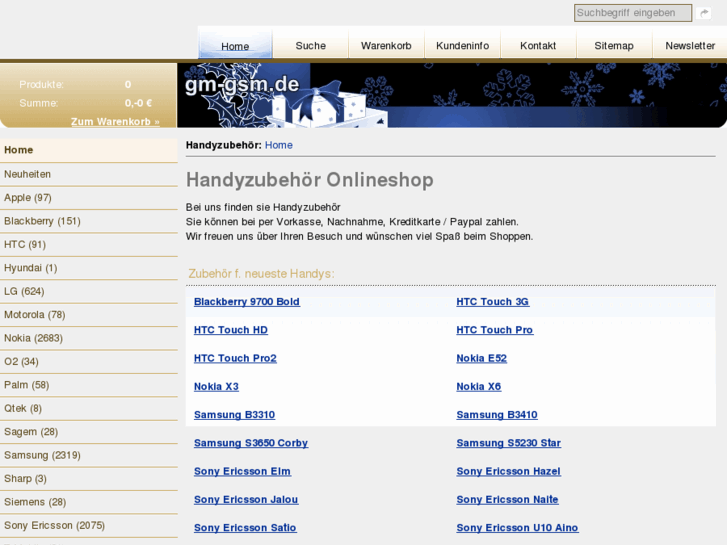Open the Sharp (3) category
The height and width of the screenshot is (545, 727).
pyautogui.click(x=89, y=479)
